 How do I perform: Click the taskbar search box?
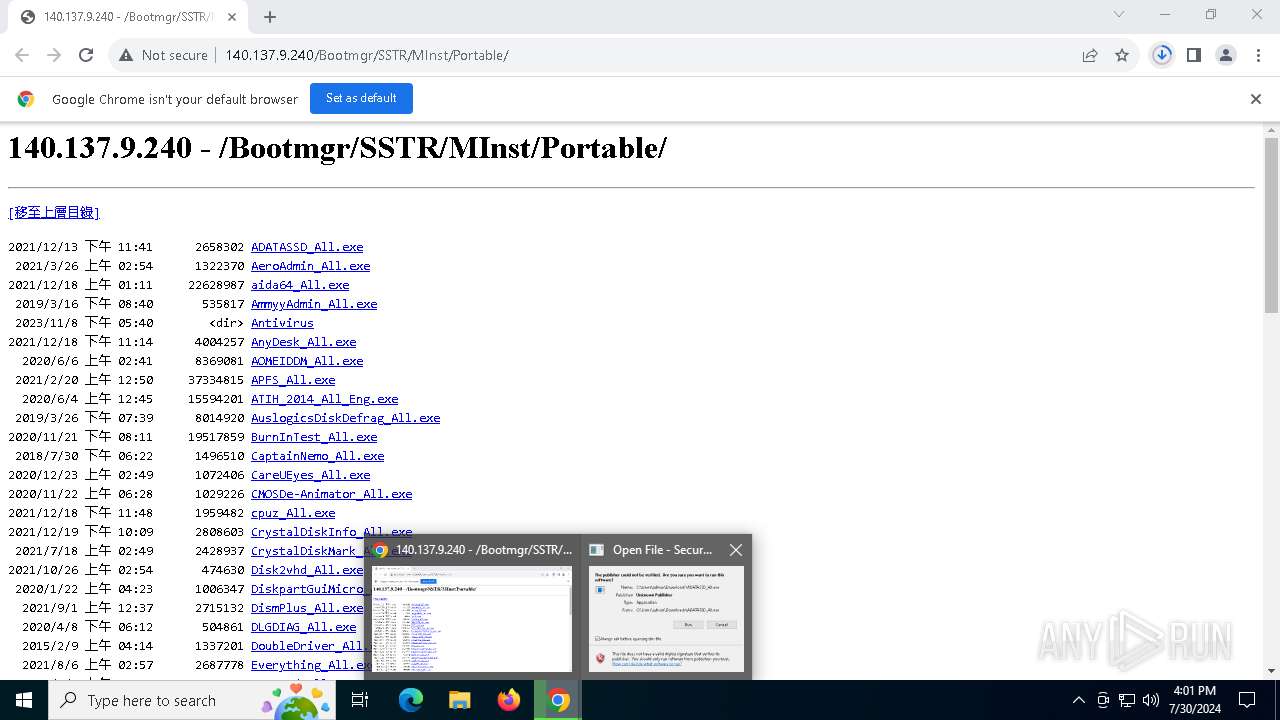click(x=192, y=700)
